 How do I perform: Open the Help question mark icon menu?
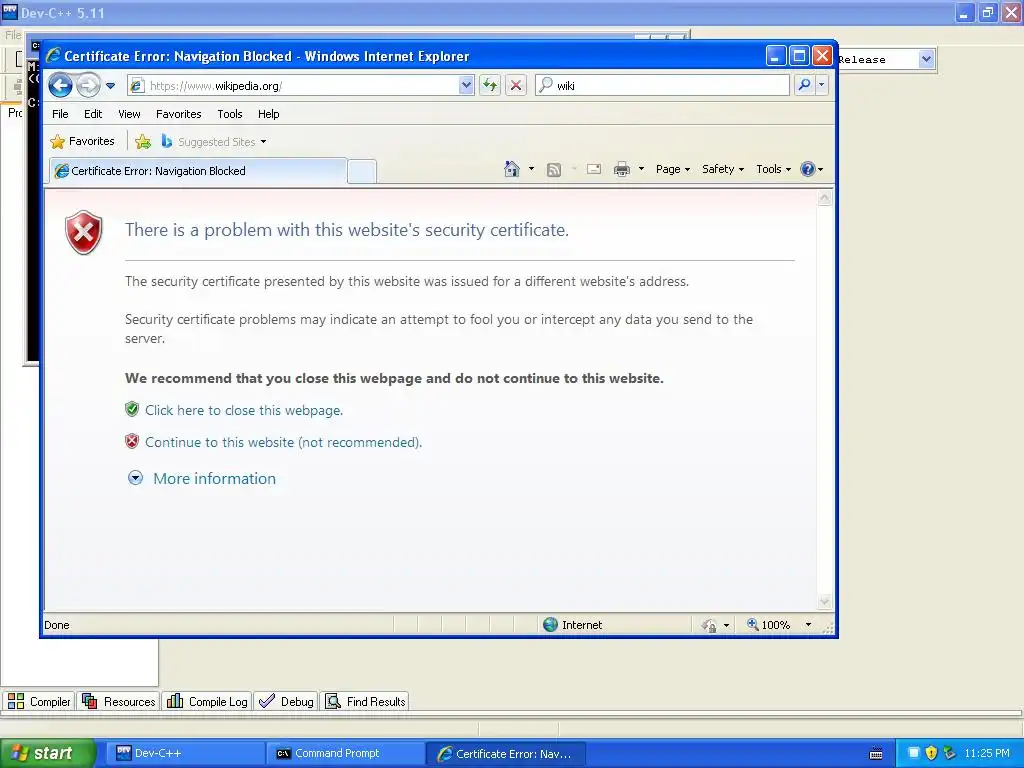tap(812, 169)
